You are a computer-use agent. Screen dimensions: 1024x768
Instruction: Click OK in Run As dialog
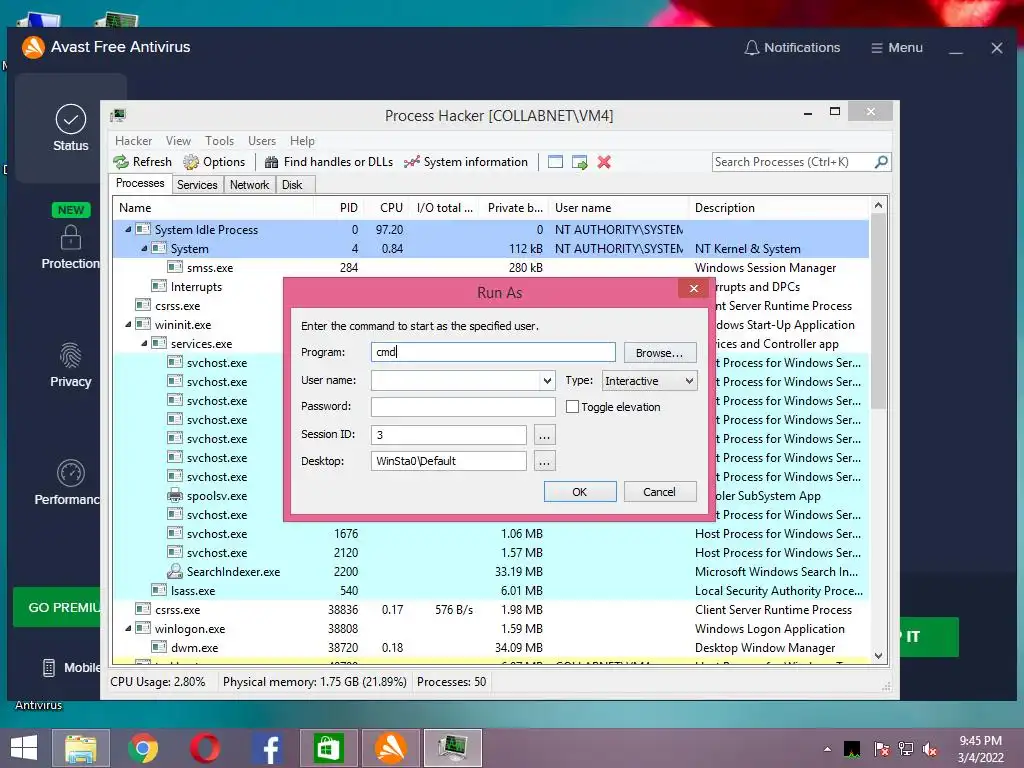click(580, 492)
